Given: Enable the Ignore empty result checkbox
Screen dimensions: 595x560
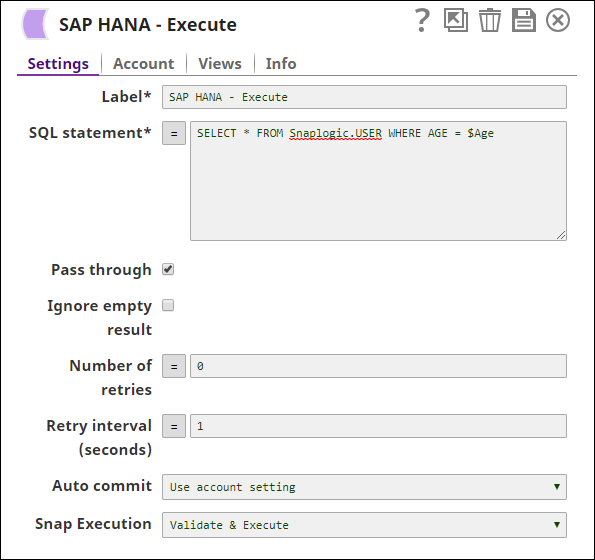Looking at the screenshot, I should click(x=168, y=305).
